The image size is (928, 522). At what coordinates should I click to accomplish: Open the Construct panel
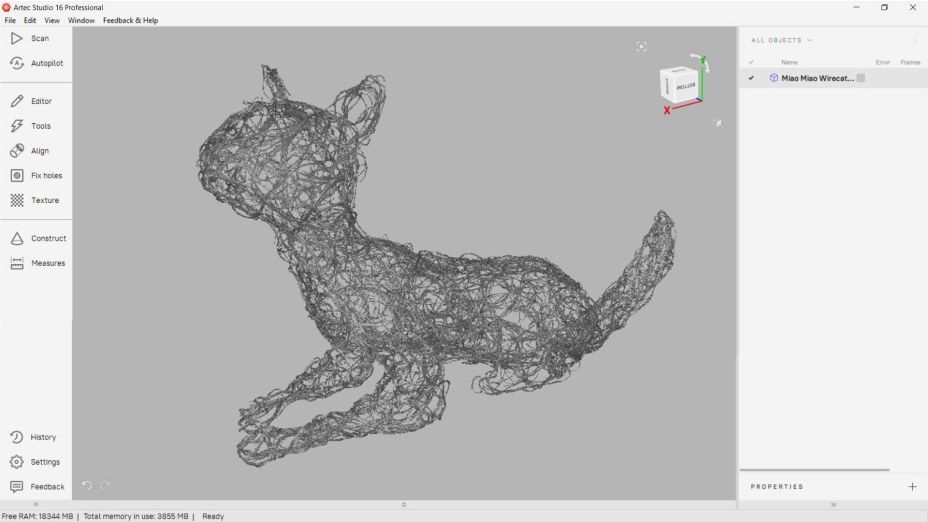tap(36, 238)
